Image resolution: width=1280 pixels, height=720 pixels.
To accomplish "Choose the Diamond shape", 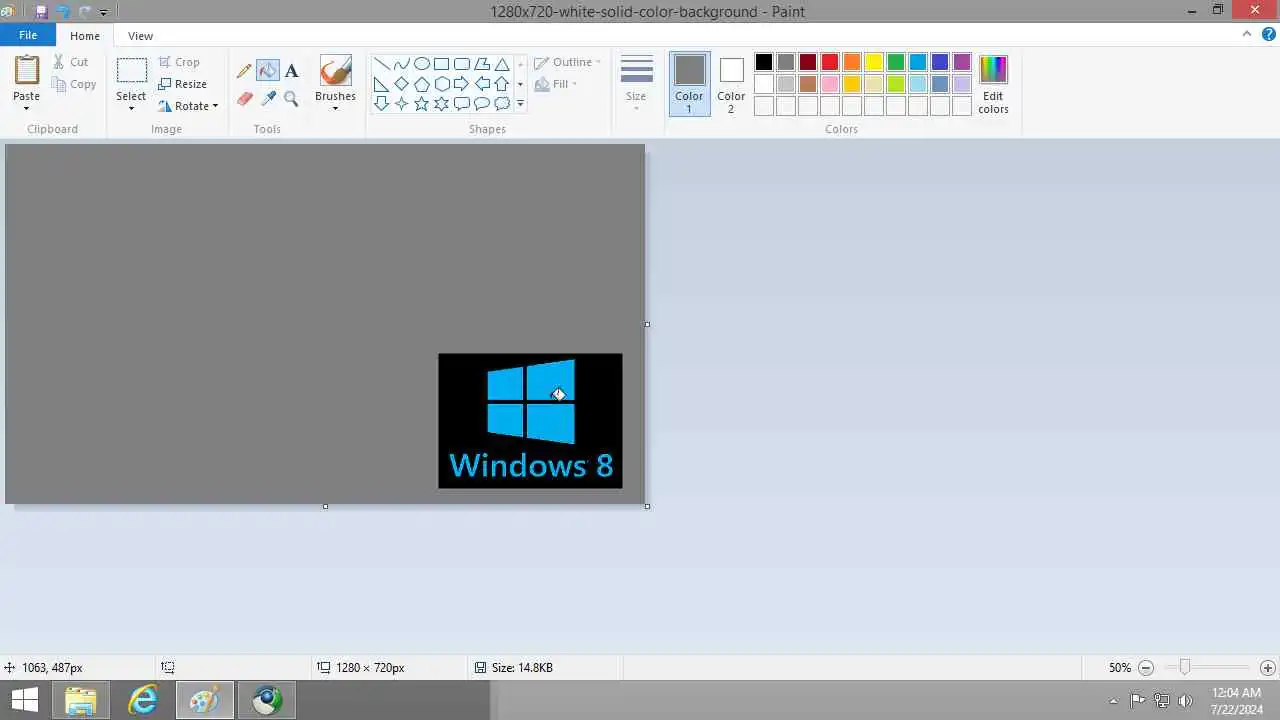I will [x=401, y=84].
